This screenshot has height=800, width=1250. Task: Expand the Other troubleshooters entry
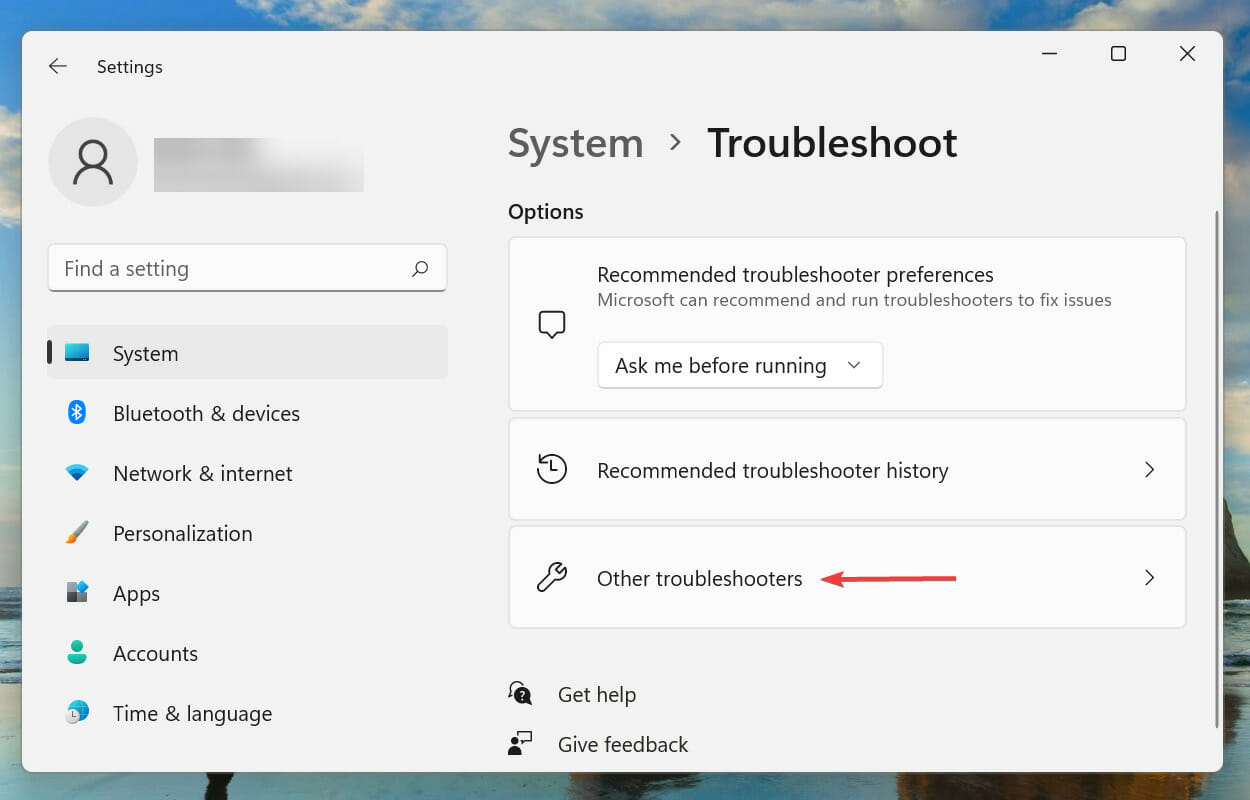coord(847,577)
